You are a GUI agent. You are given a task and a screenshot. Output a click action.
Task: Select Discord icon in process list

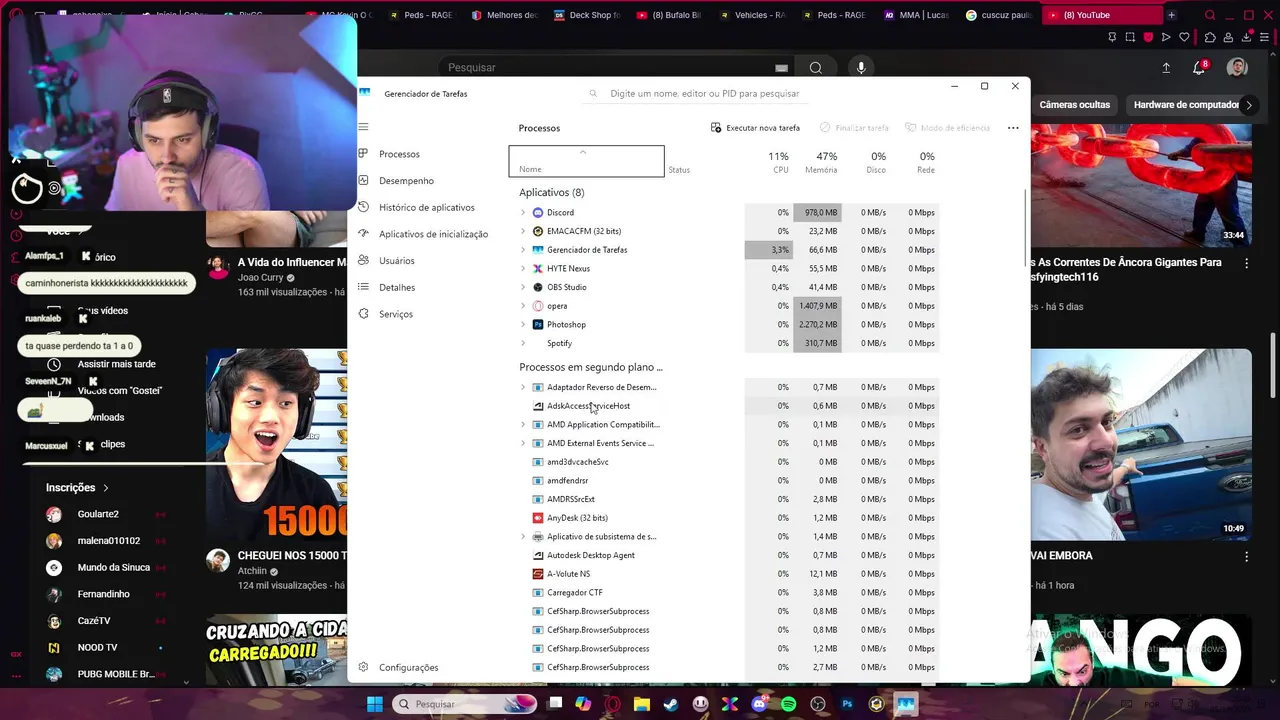point(538,213)
